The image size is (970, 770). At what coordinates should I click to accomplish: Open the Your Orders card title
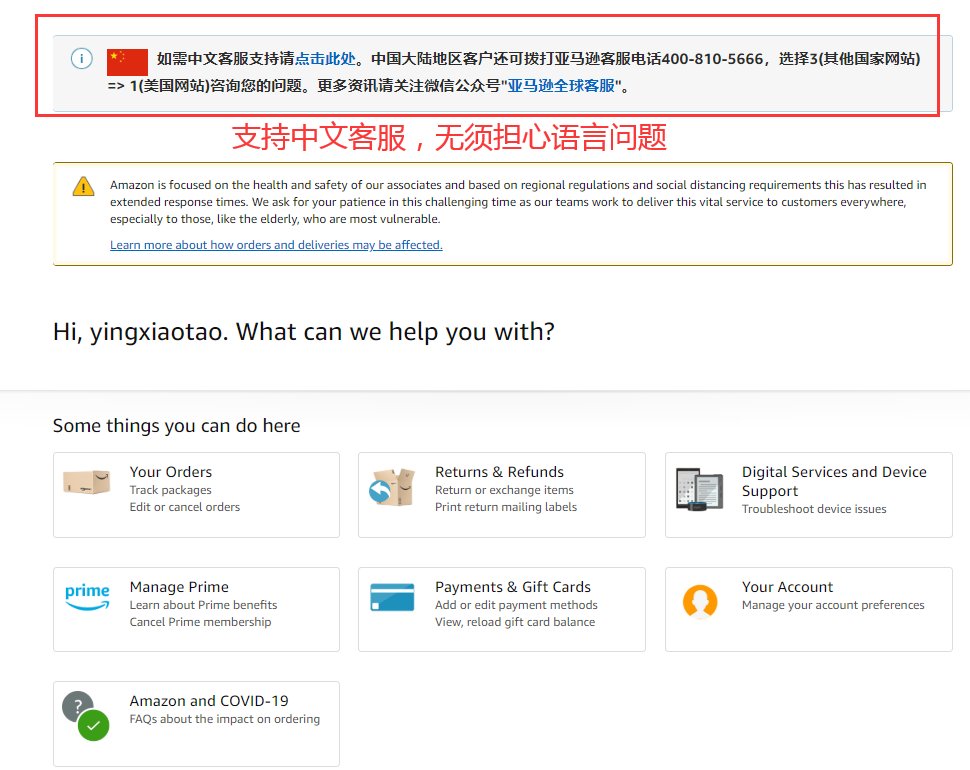coord(171,472)
